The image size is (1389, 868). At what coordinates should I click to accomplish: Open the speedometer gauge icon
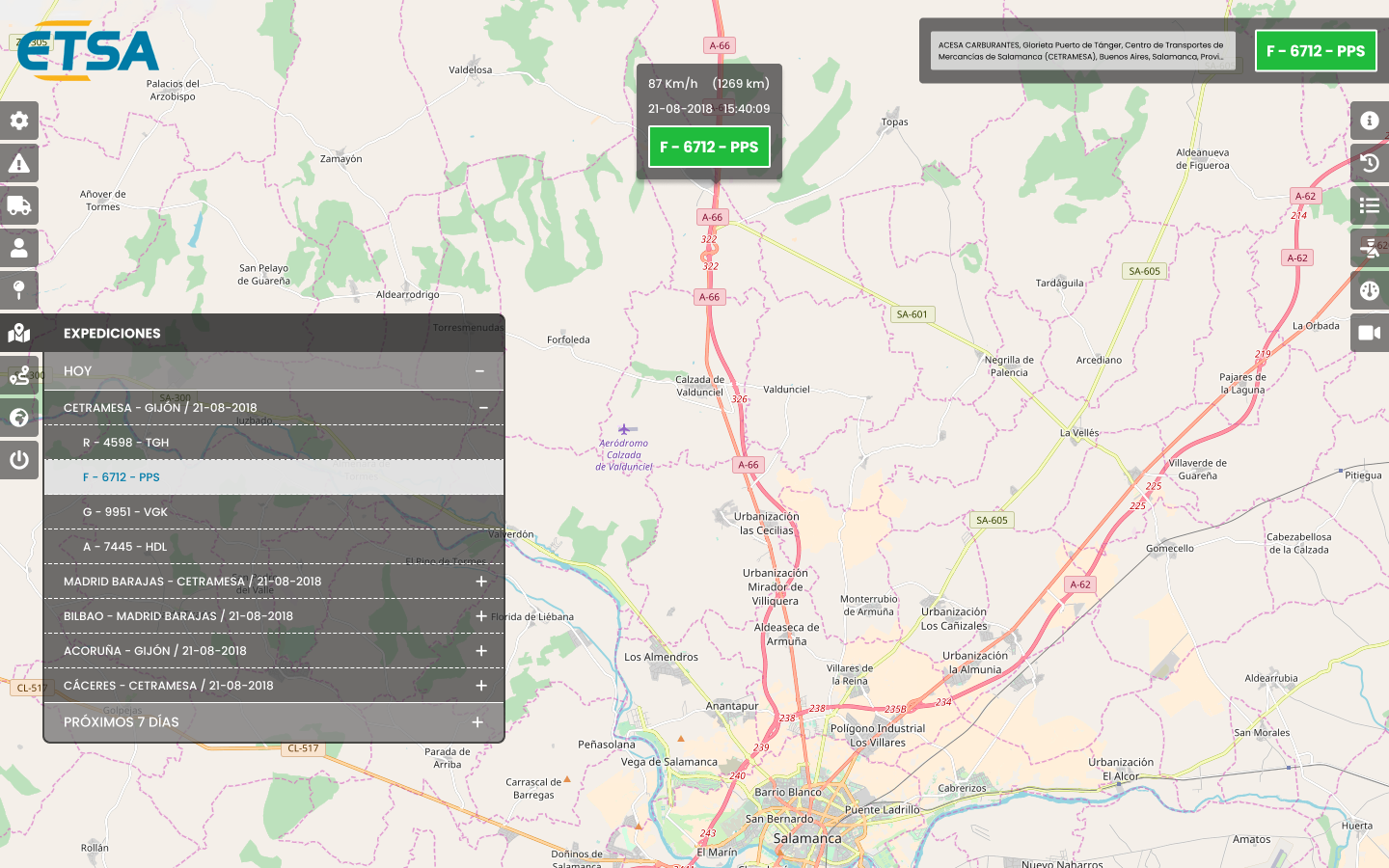(x=1370, y=290)
